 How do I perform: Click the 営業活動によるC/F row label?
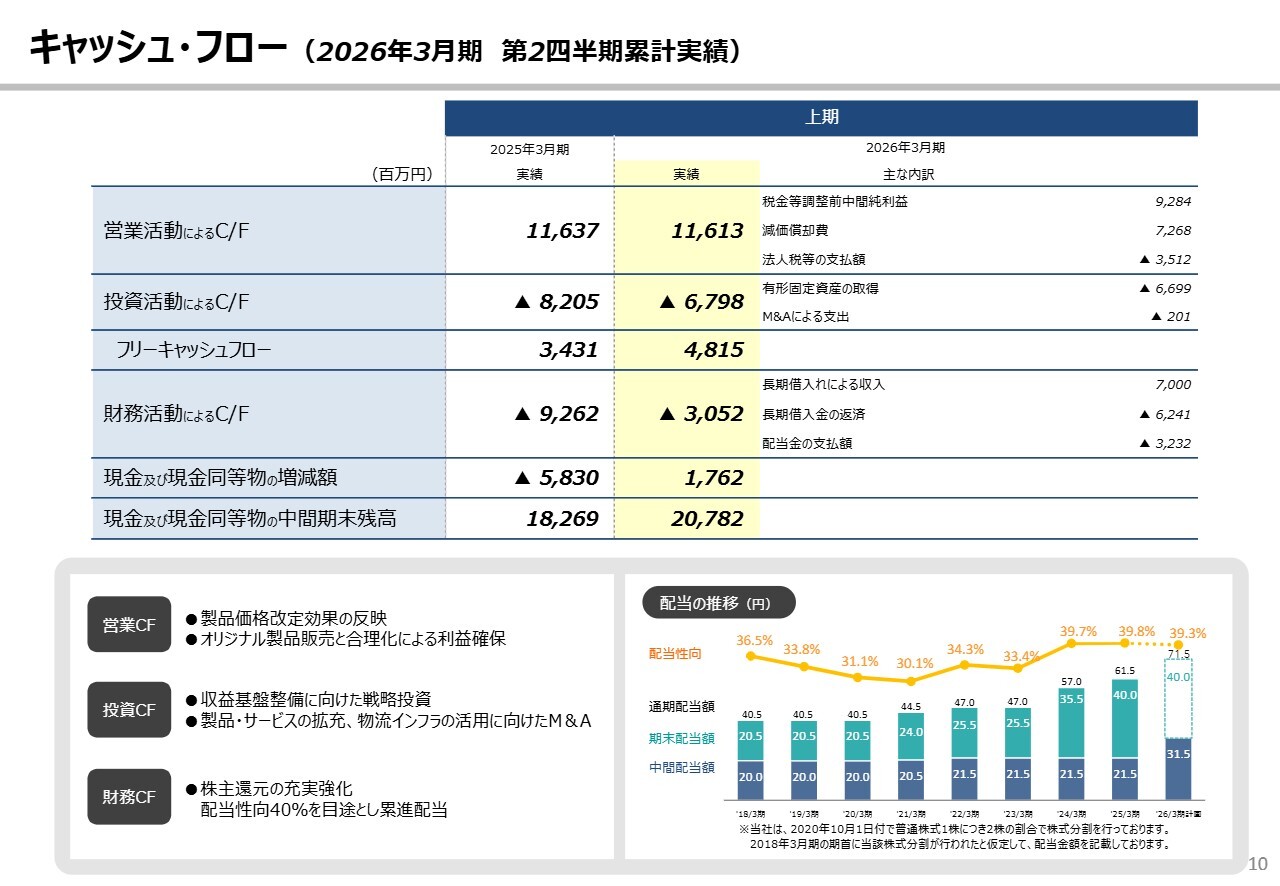176,231
